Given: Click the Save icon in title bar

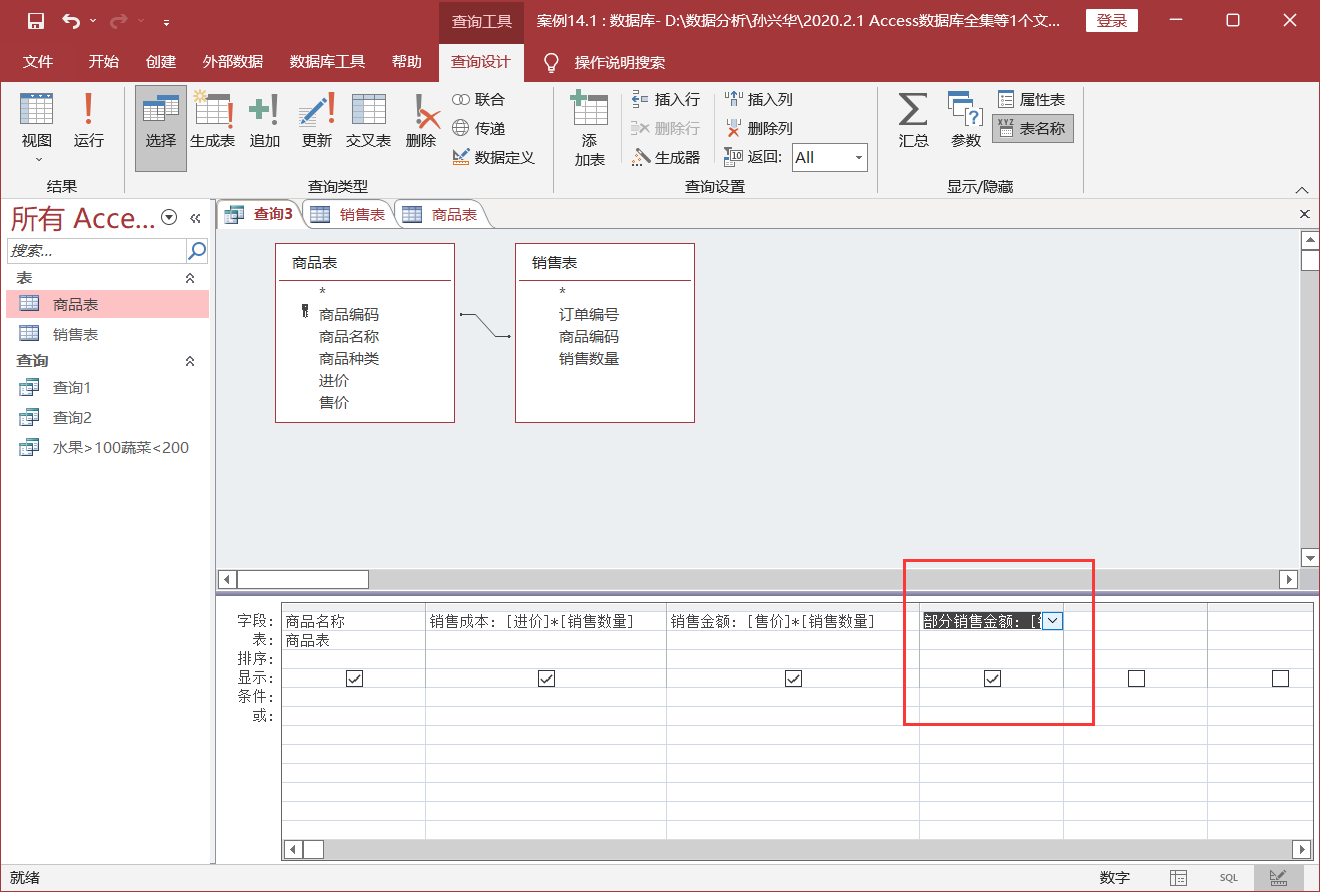Looking at the screenshot, I should coord(35,21).
